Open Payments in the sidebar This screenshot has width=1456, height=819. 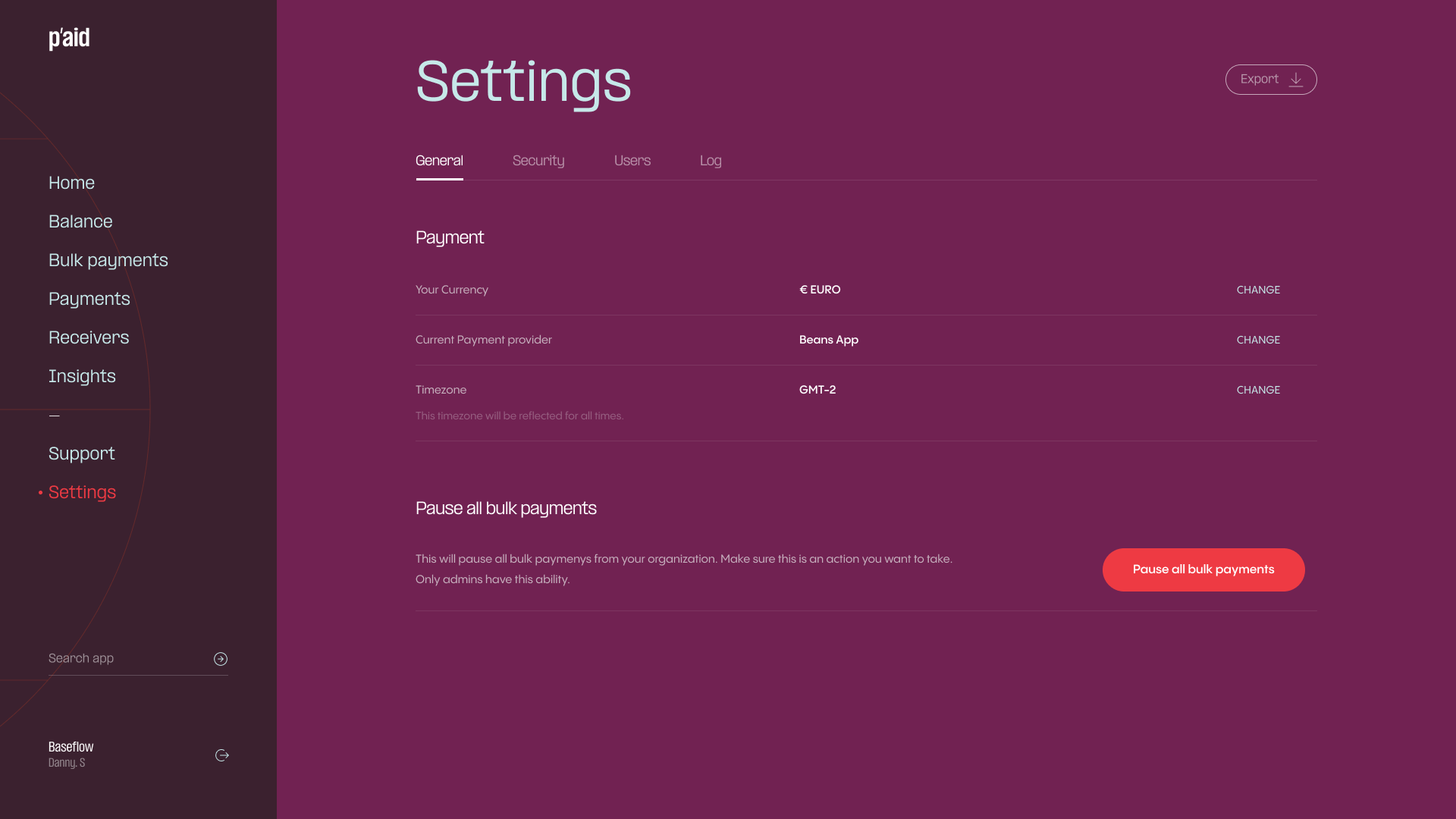click(89, 299)
